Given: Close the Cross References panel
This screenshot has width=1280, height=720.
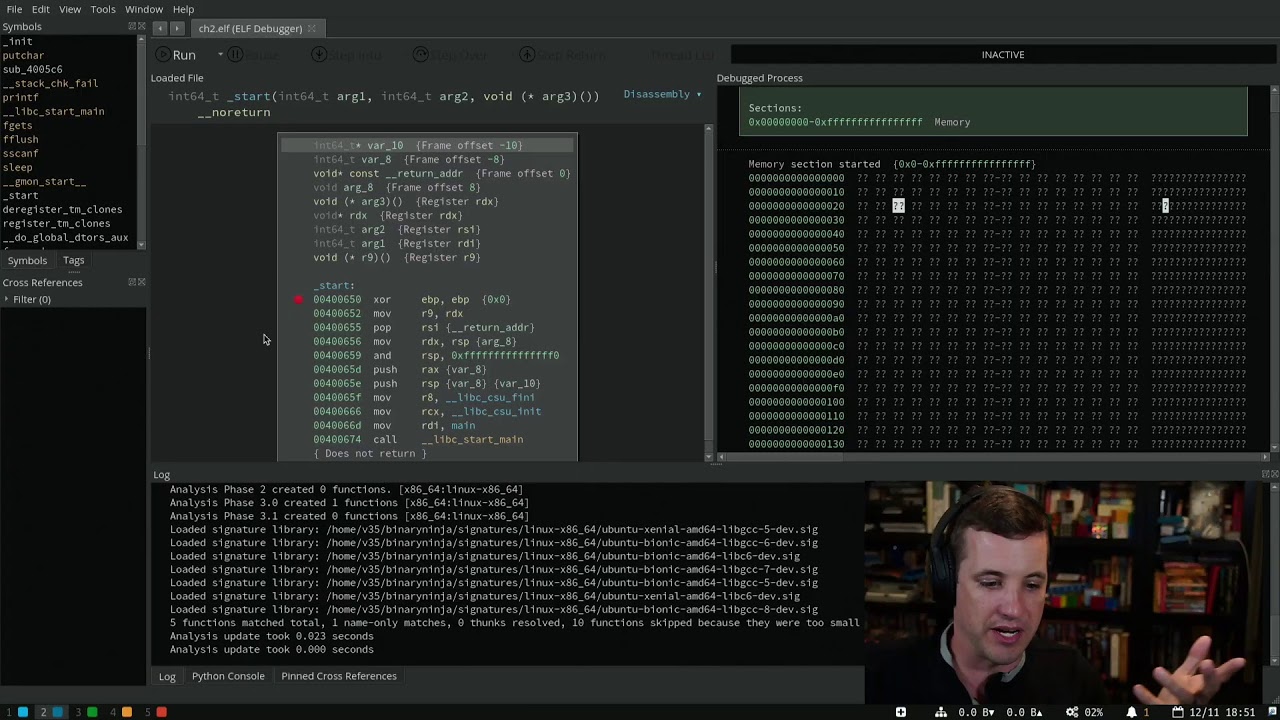Looking at the screenshot, I should tap(141, 282).
